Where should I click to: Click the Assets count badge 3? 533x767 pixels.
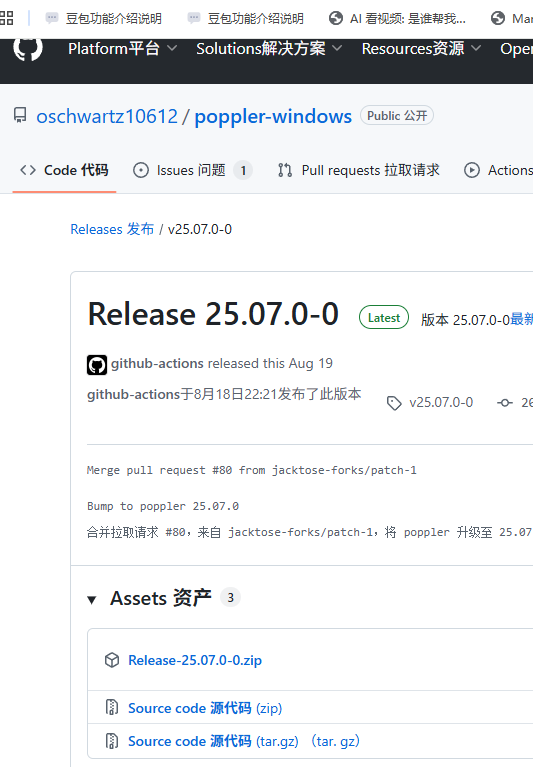click(x=230, y=597)
